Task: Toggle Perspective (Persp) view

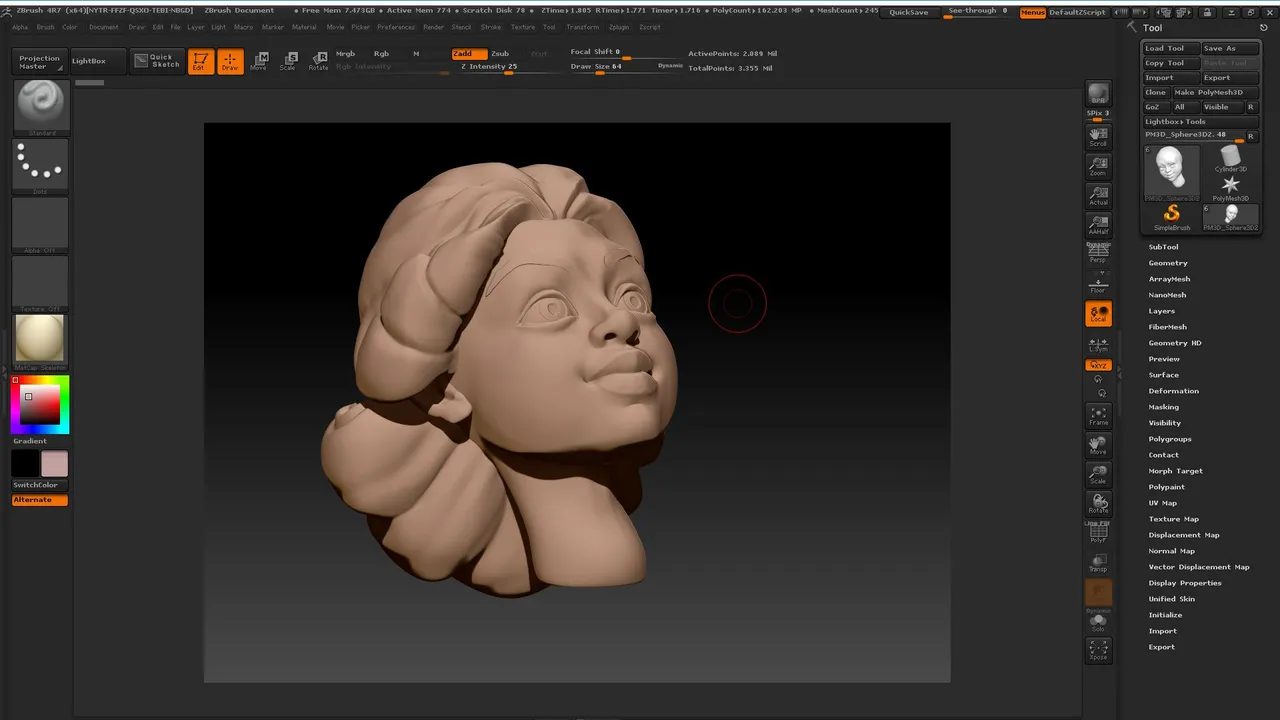Action: point(1098,253)
